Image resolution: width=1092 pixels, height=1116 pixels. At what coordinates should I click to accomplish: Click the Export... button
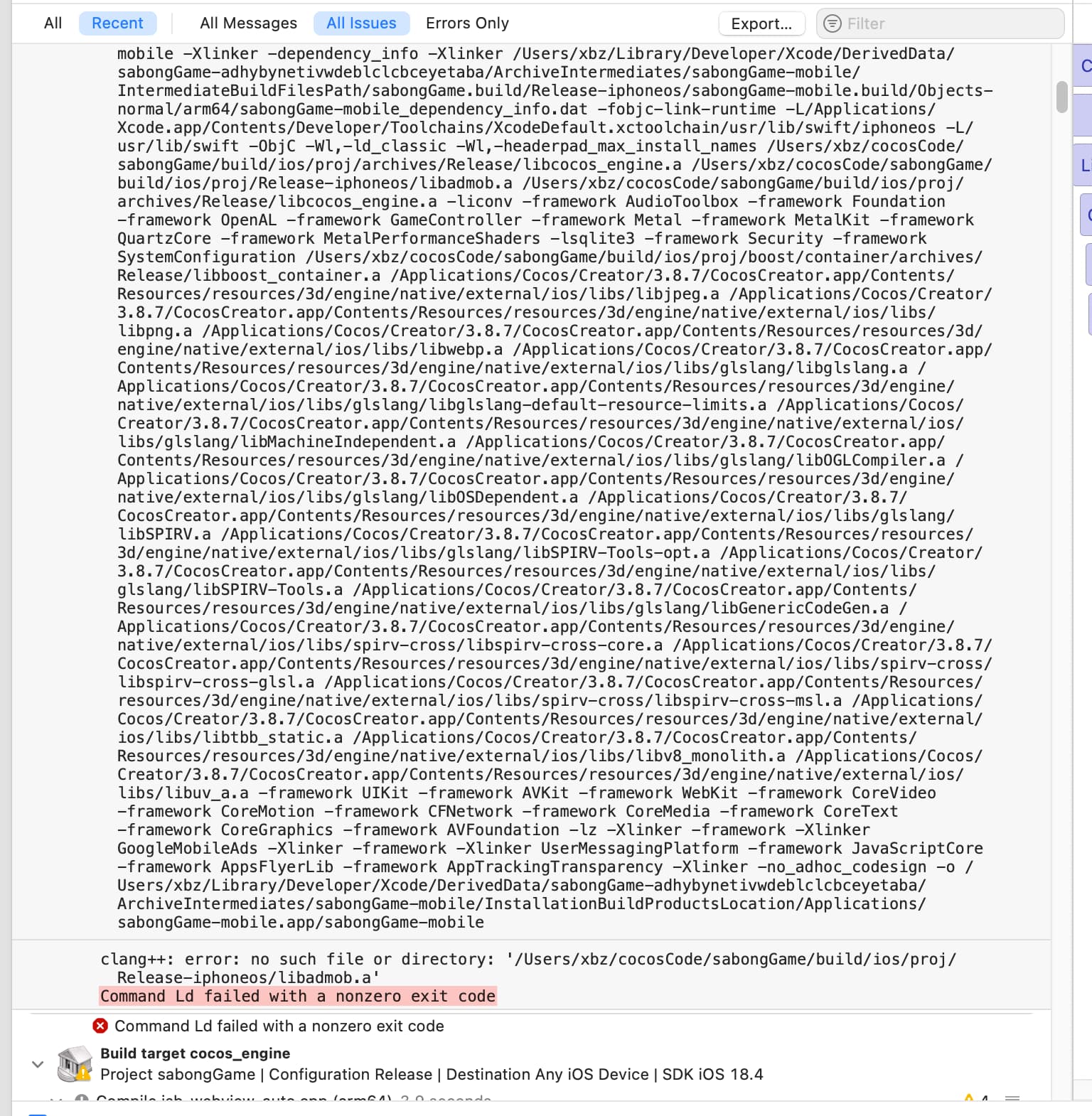point(761,23)
